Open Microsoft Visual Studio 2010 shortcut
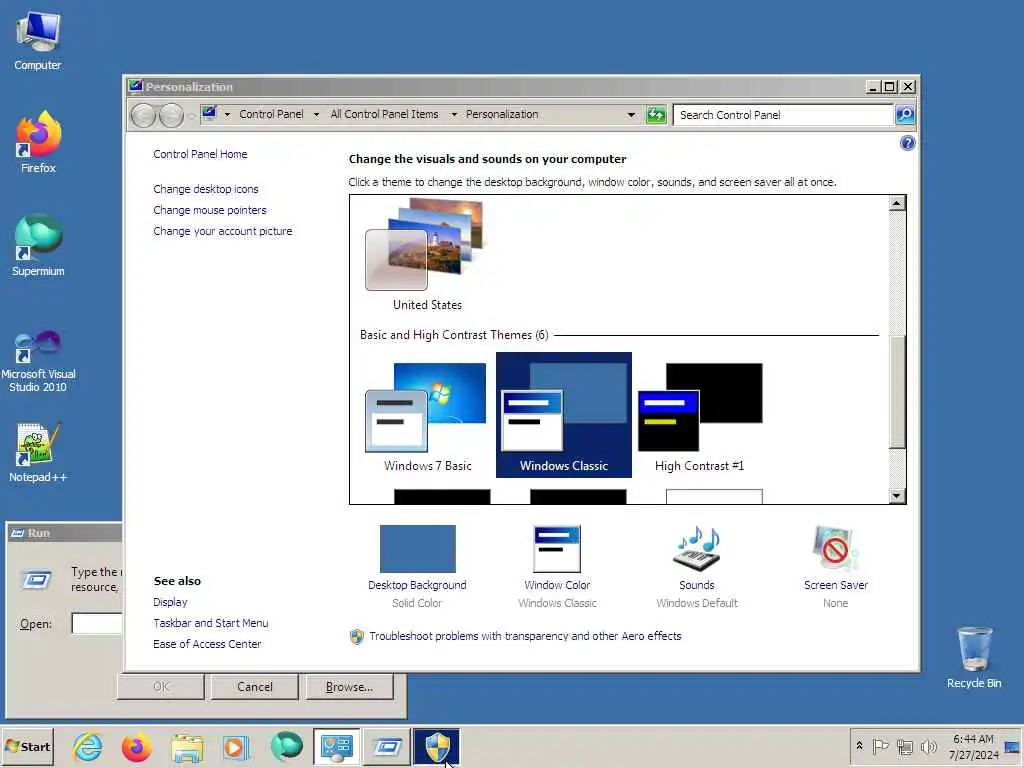1024x768 pixels. click(38, 360)
